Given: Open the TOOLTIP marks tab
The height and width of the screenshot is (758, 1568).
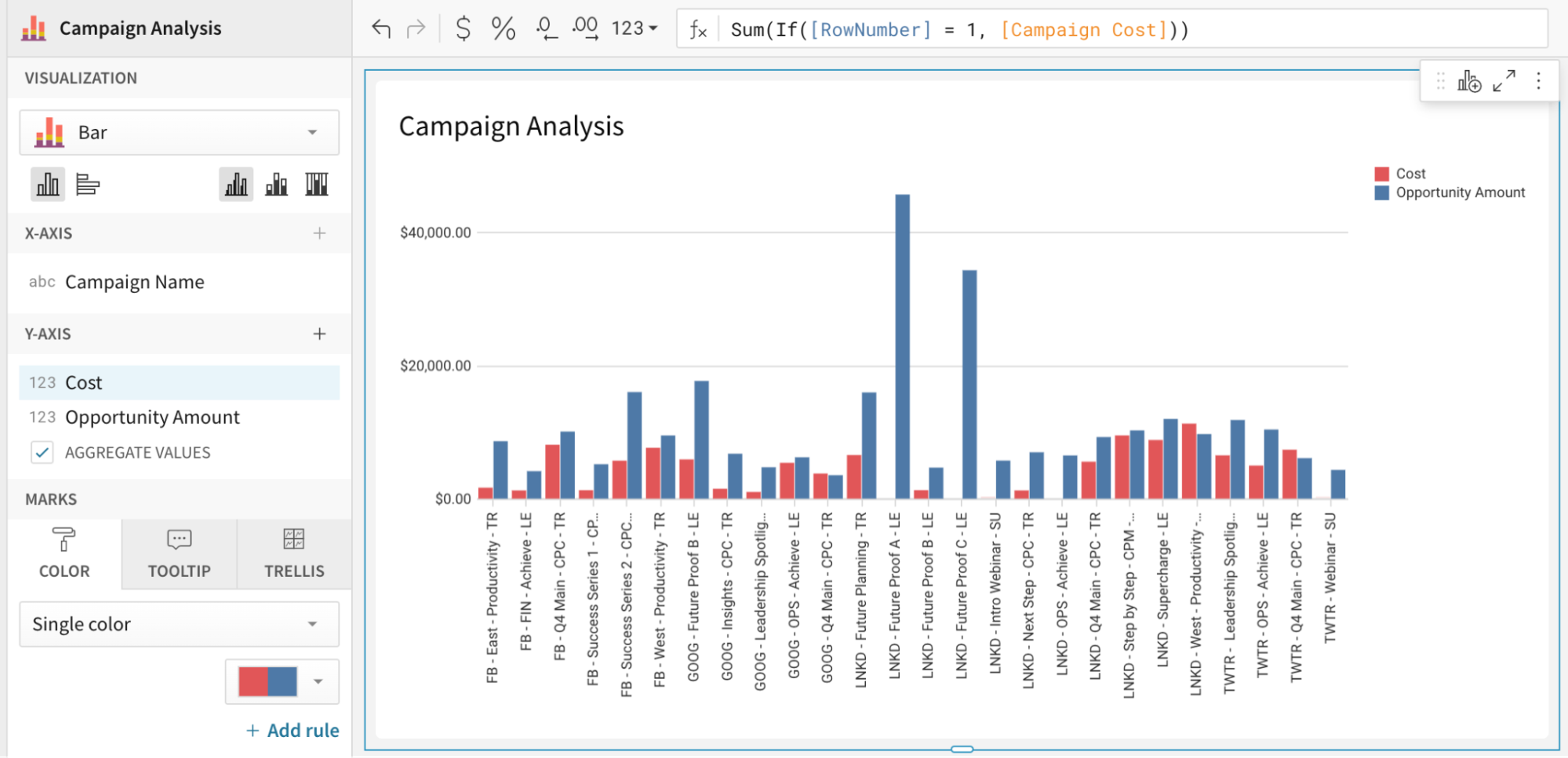Looking at the screenshot, I should point(179,554).
